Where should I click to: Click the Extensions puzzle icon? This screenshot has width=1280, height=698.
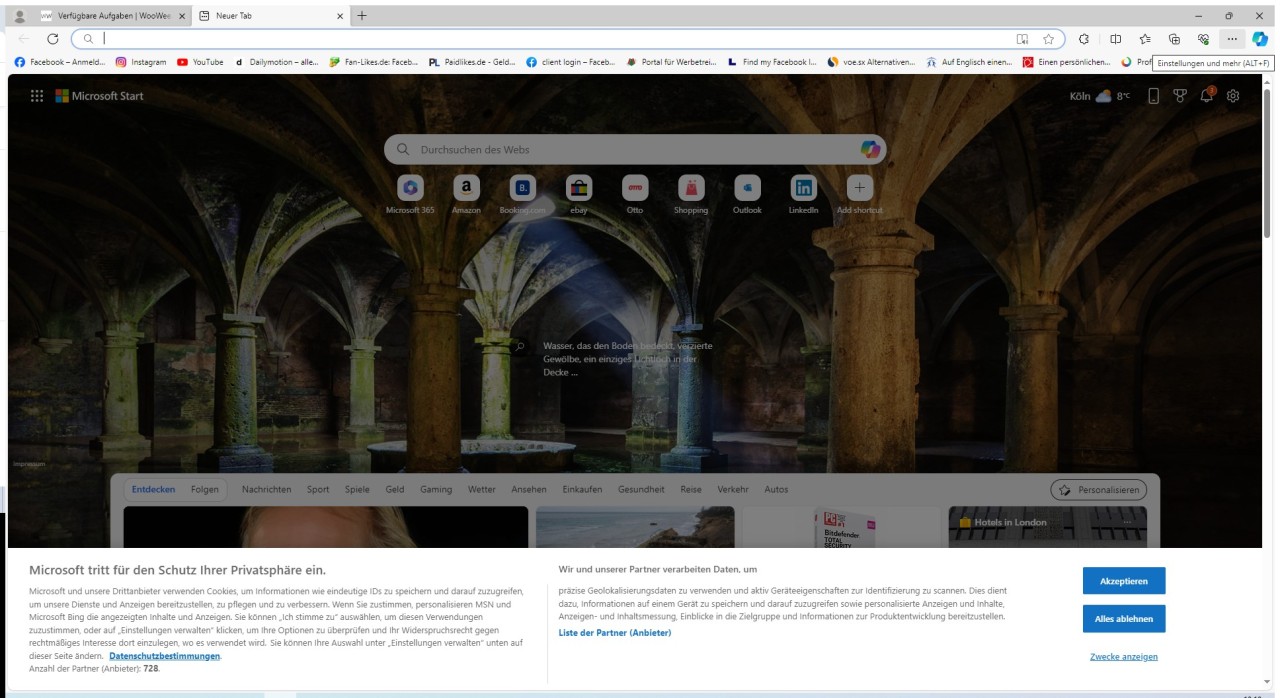coord(1084,39)
